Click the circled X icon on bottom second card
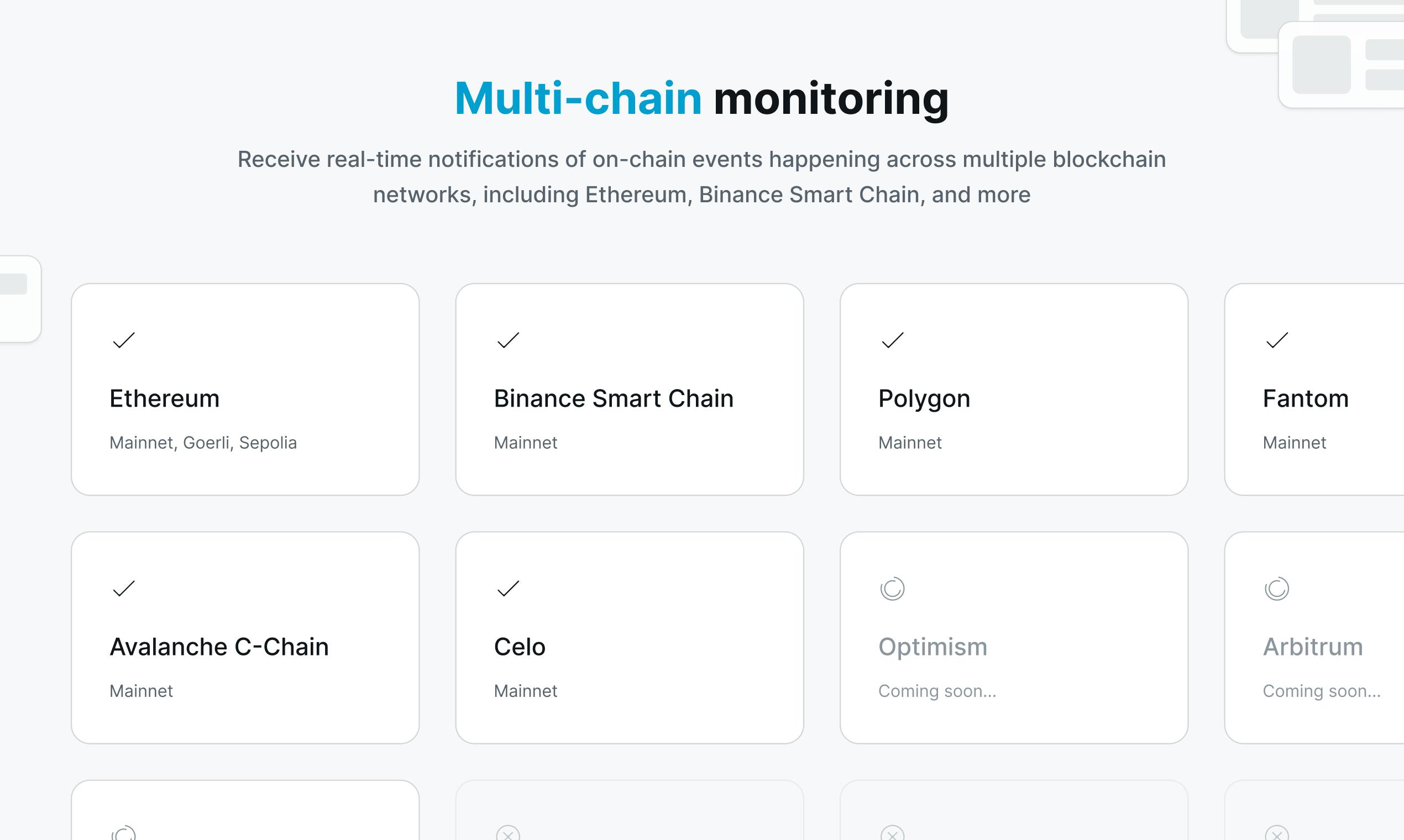 pos(508,834)
